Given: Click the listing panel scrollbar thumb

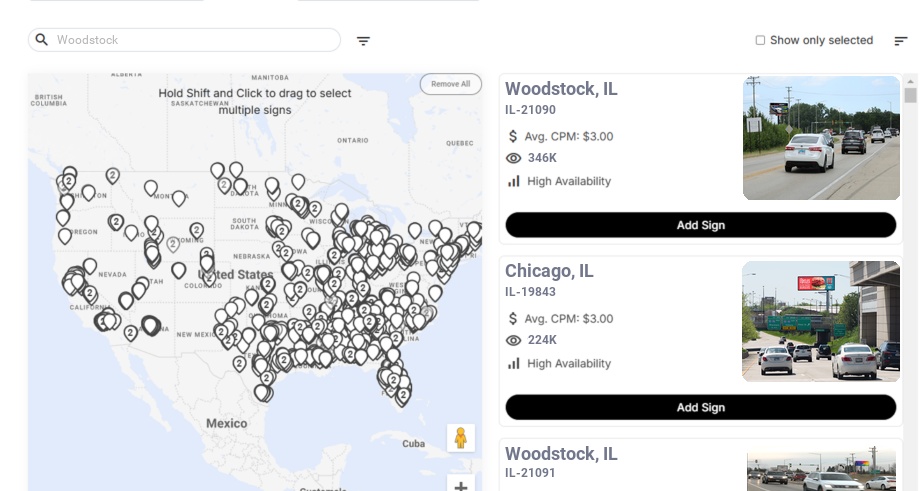Looking at the screenshot, I should (910, 95).
